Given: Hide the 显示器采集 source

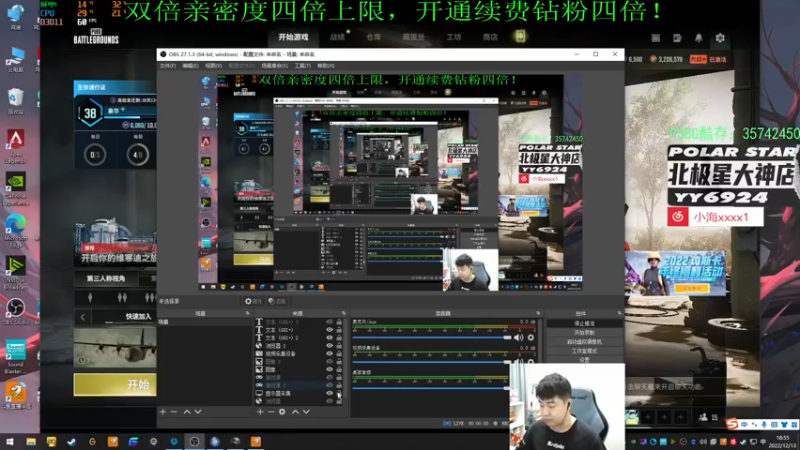Looking at the screenshot, I should coord(330,393).
